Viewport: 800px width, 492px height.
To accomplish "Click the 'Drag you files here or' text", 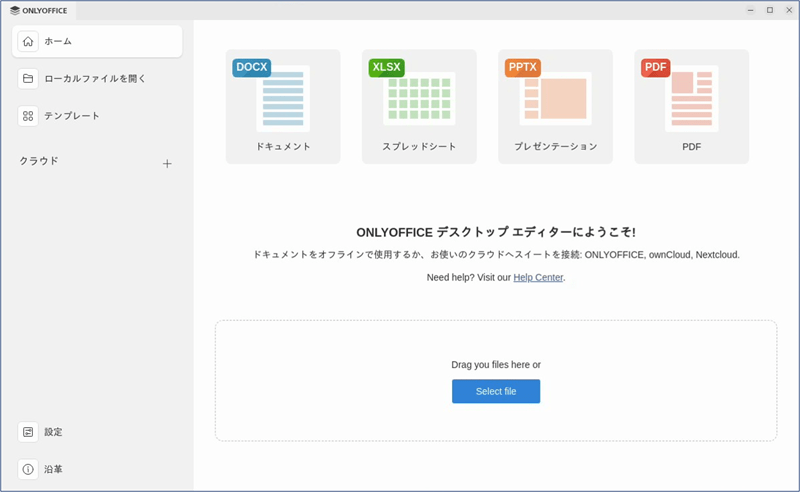I will (496, 365).
